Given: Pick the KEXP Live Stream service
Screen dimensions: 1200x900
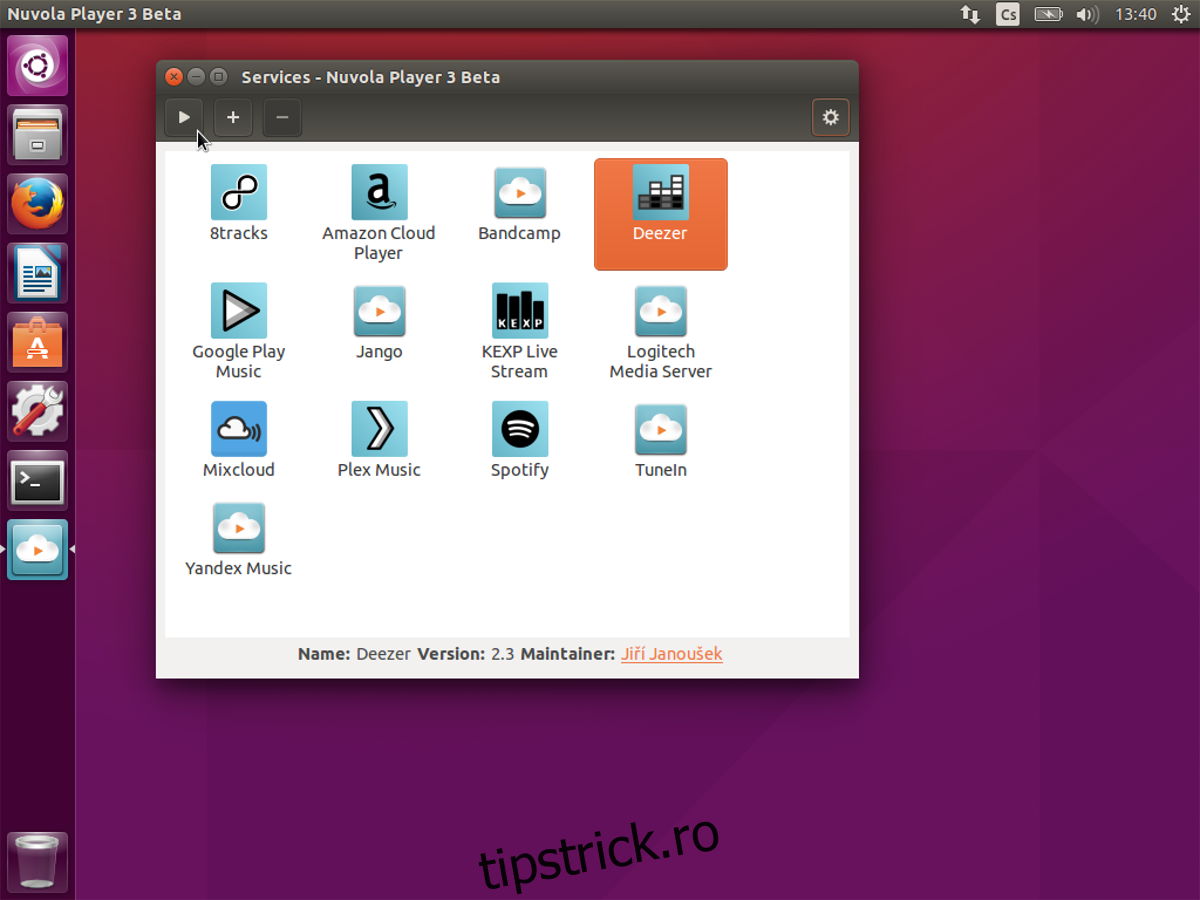Looking at the screenshot, I should 519,311.
